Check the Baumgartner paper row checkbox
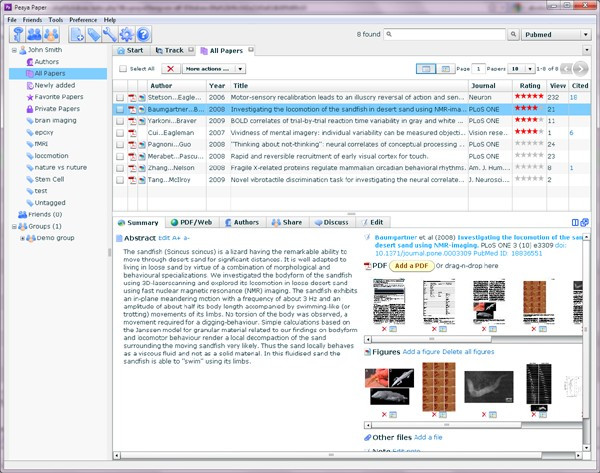This screenshot has width=600, height=473. pyautogui.click(x=120, y=109)
